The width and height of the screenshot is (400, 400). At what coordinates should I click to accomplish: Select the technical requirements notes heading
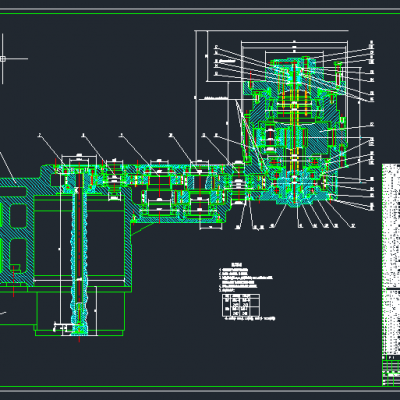(x=237, y=265)
